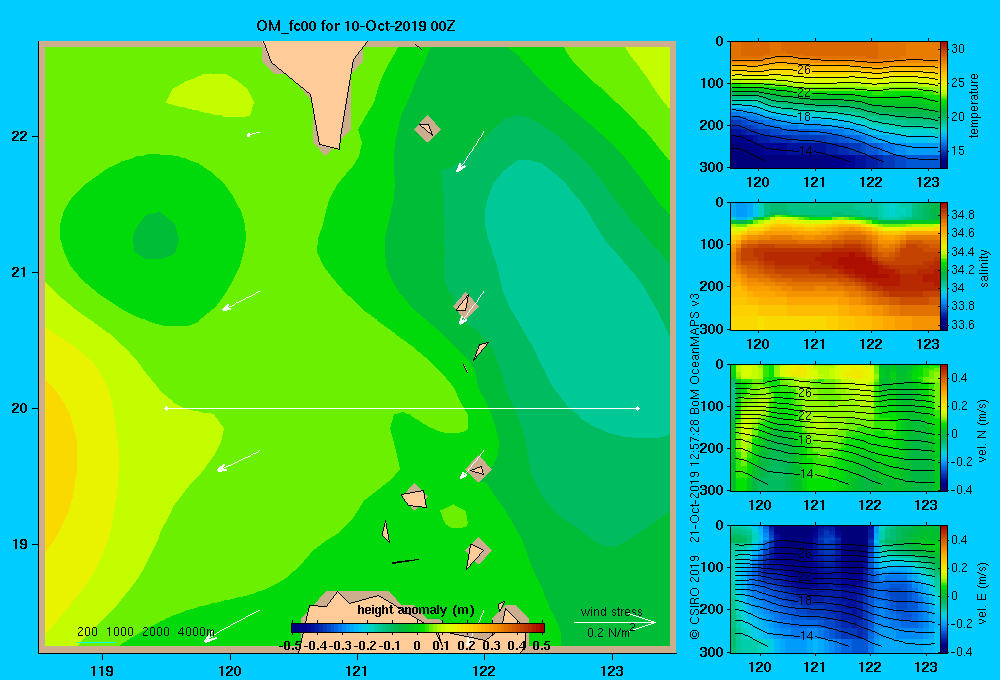Click latitude label 21 on the main map
Screen dimensions: 1000x680
[x=20, y=272]
